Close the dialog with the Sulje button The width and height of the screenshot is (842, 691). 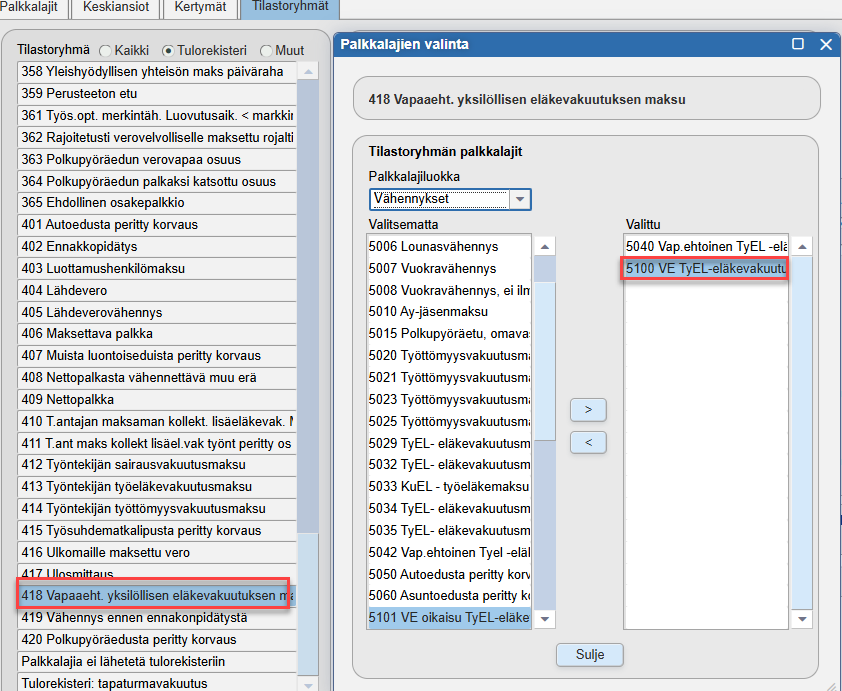[x=590, y=654]
